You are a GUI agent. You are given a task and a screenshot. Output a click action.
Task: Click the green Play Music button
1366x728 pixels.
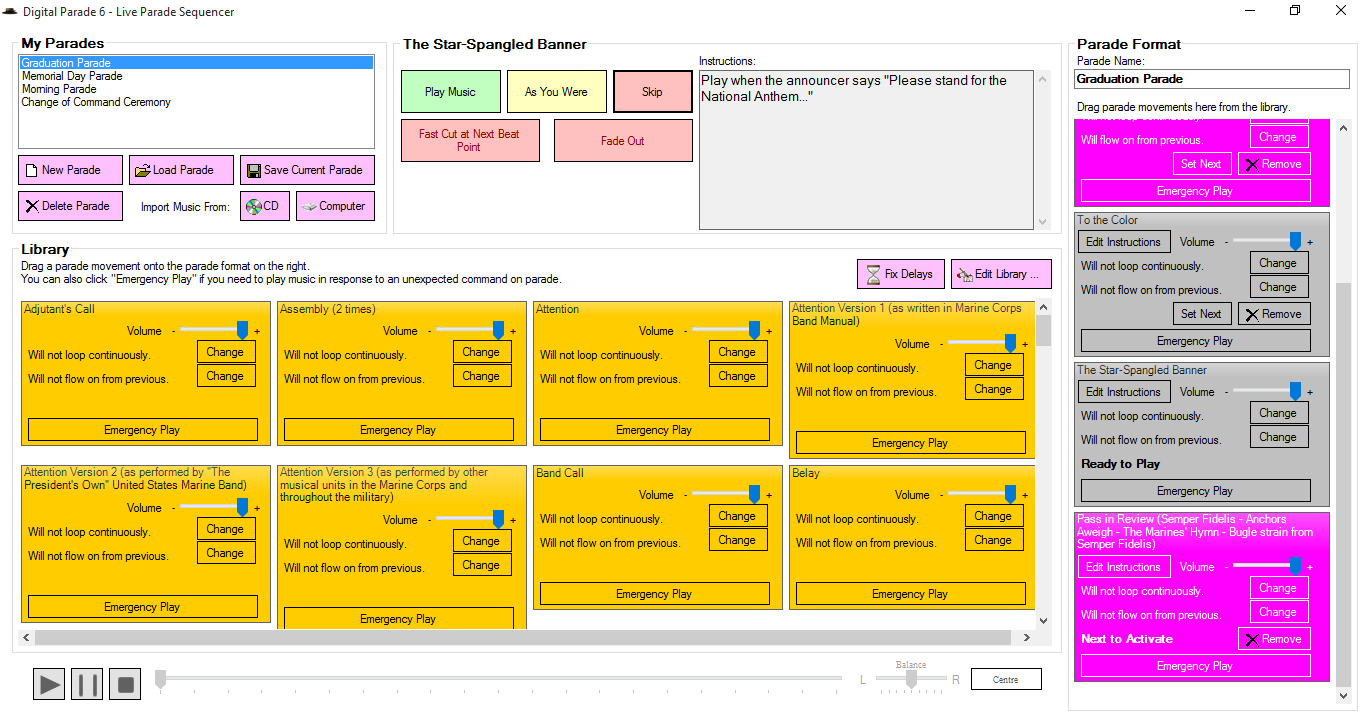[450, 92]
